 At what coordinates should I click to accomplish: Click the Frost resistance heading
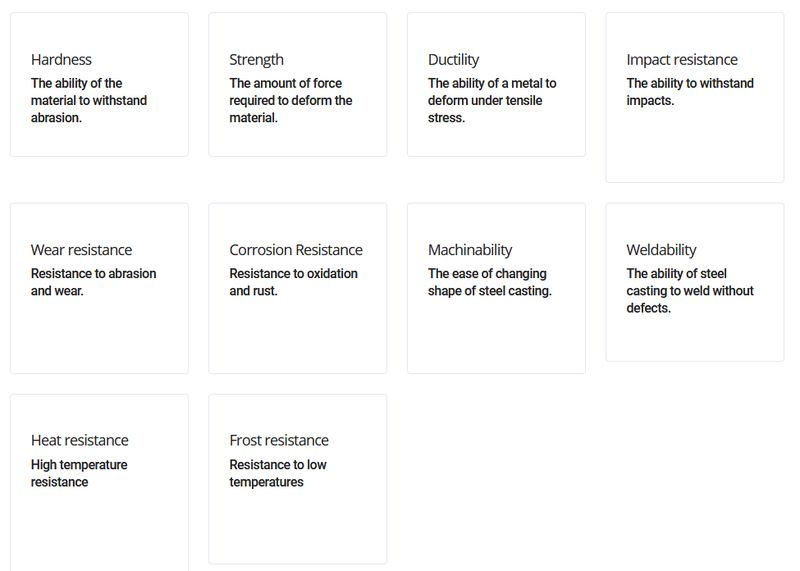click(279, 440)
